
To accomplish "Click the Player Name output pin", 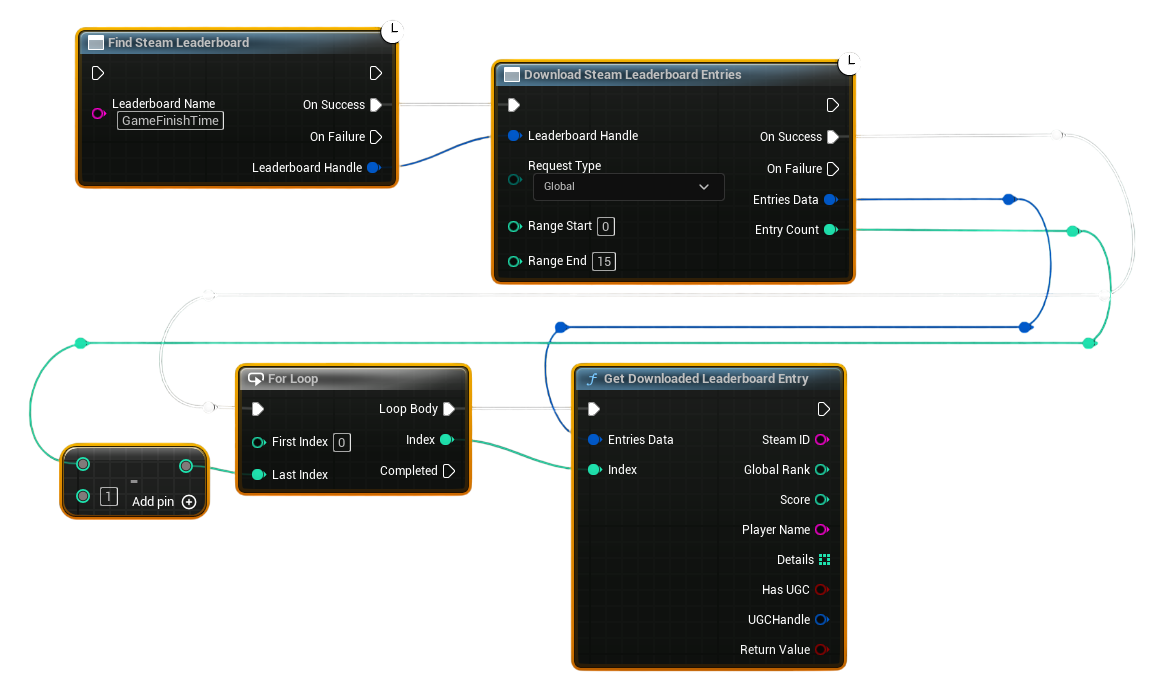I will (x=822, y=529).
